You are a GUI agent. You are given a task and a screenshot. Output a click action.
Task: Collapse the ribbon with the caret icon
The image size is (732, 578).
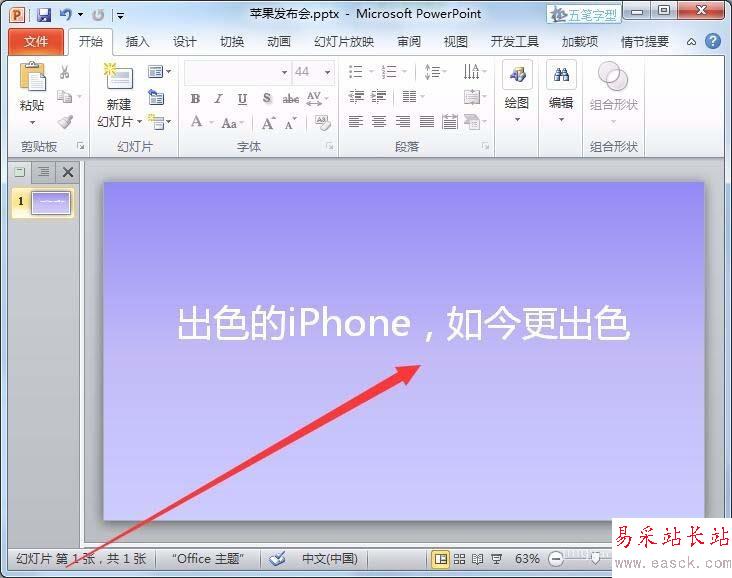tap(691, 42)
